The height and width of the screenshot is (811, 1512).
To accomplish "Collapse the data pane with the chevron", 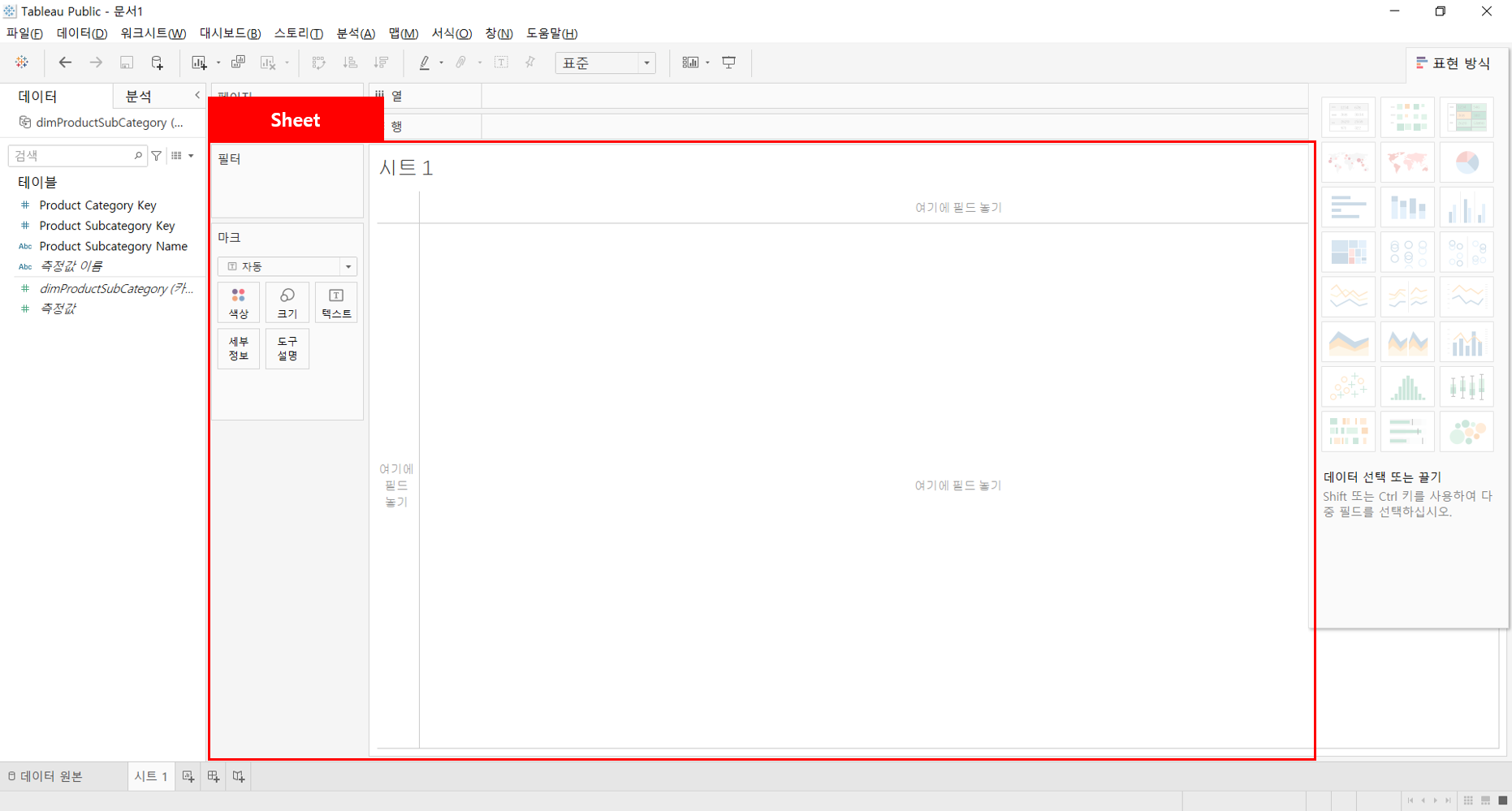I will [x=197, y=96].
